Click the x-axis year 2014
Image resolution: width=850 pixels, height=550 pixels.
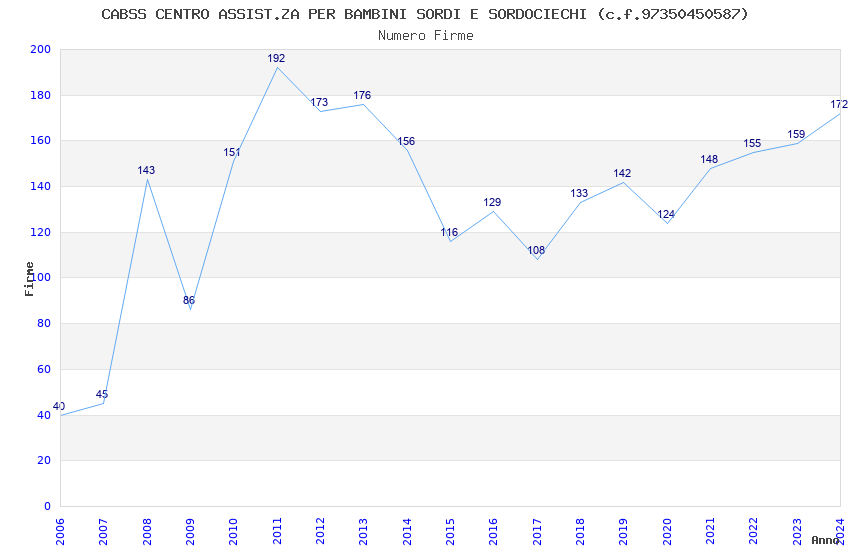407,532
